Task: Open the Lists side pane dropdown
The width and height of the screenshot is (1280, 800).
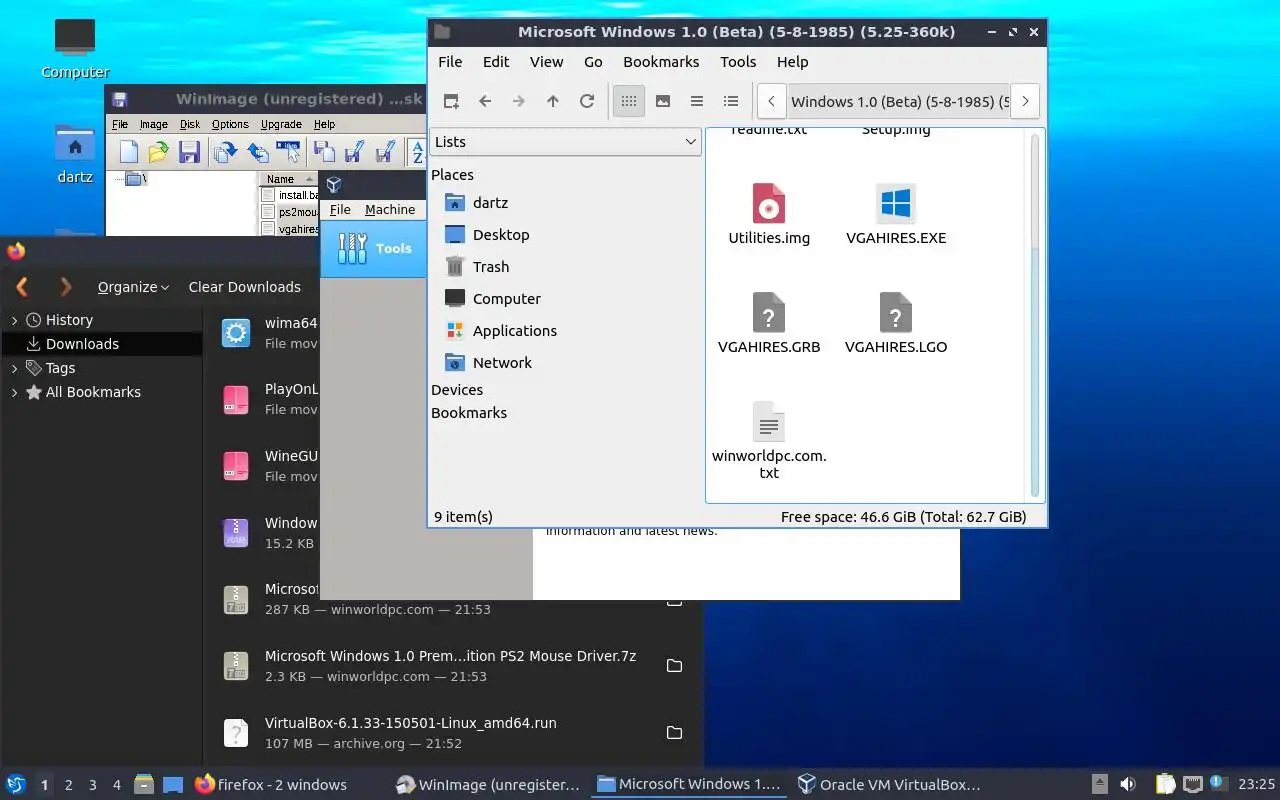Action: (x=565, y=142)
